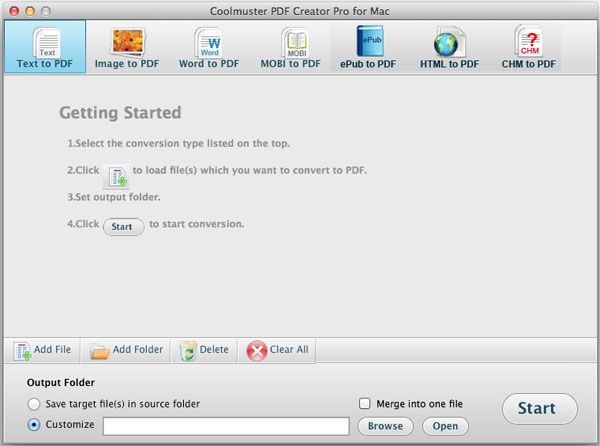This screenshot has height=446, width=600.
Task: Click the Add File toolbar button
Action: click(42, 350)
